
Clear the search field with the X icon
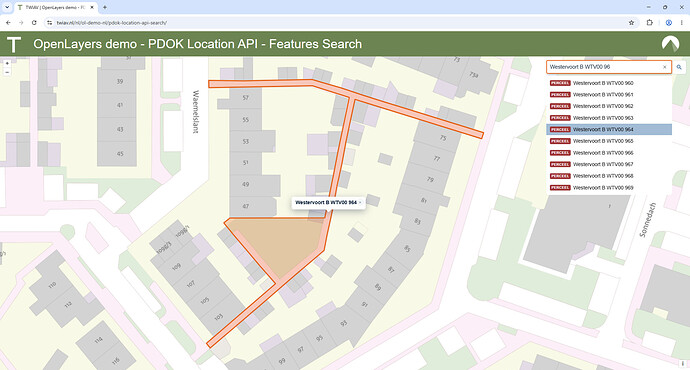point(664,67)
